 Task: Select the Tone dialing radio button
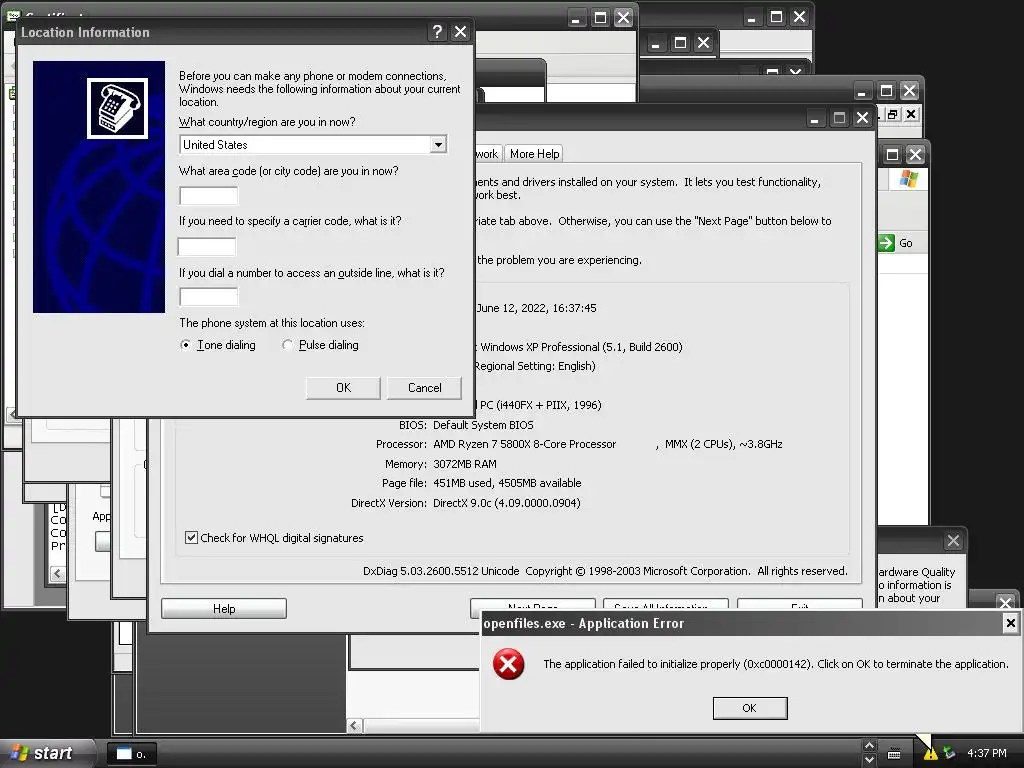(186, 345)
